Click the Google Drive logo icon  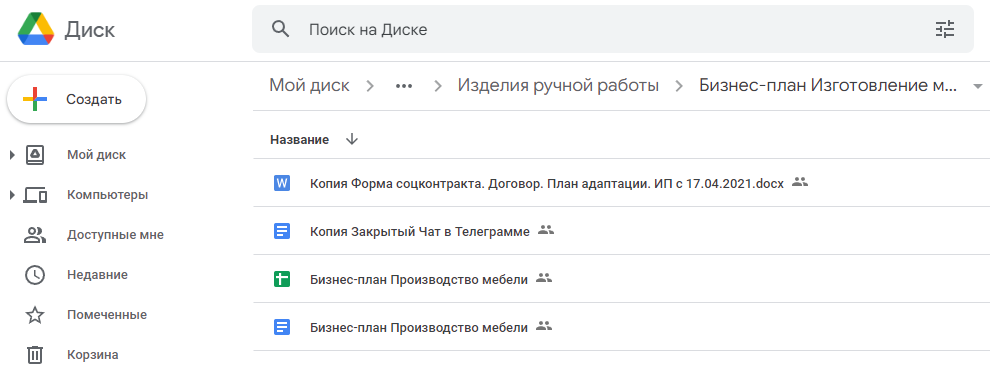click(36, 29)
